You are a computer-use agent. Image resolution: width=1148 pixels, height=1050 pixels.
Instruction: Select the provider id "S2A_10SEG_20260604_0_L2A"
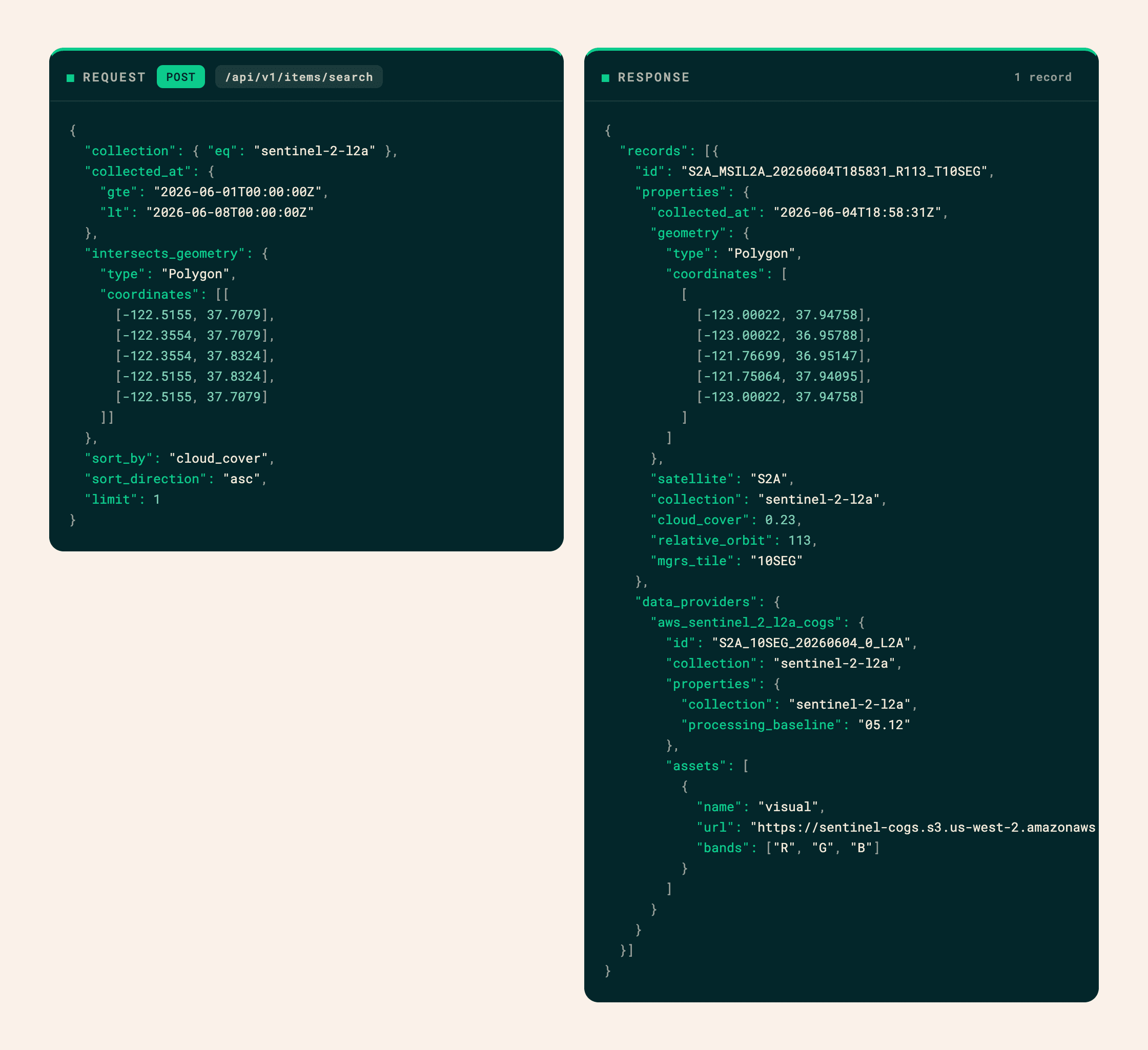coord(811,643)
